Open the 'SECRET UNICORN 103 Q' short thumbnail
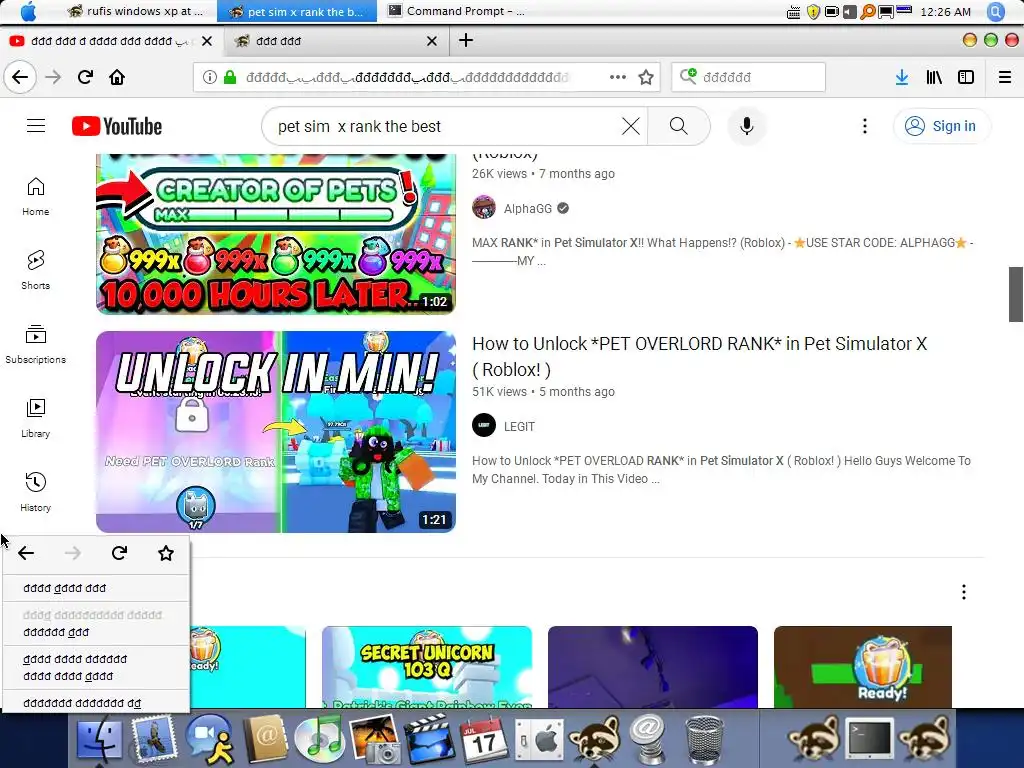The width and height of the screenshot is (1024, 768). (x=426, y=667)
